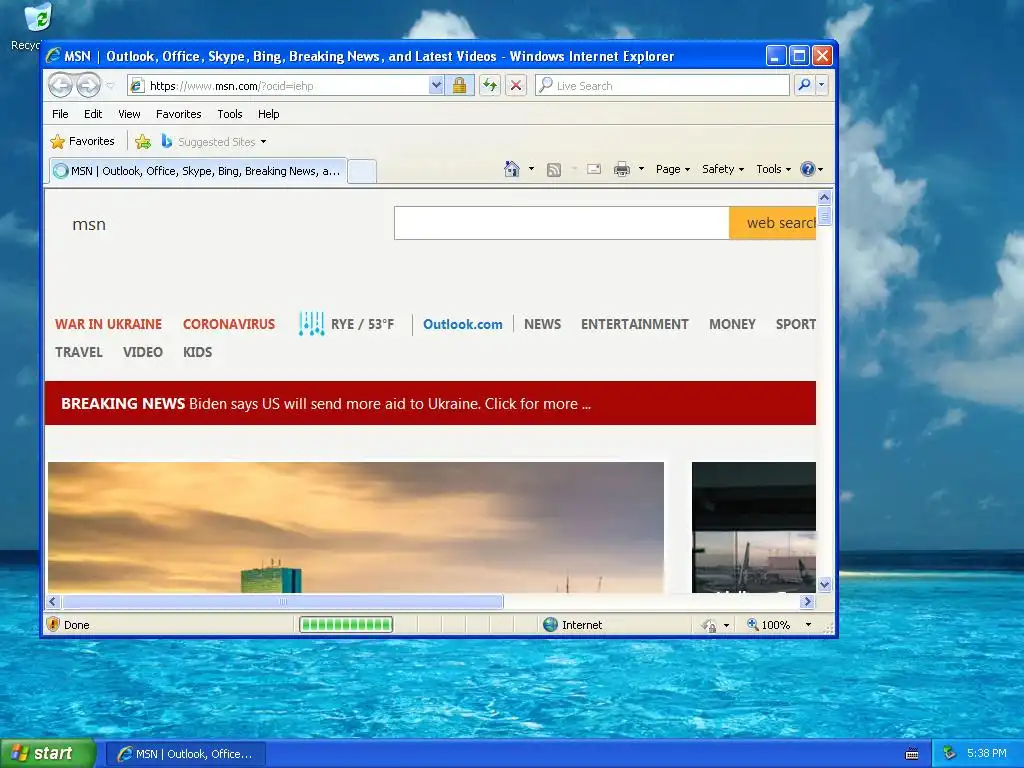The width and height of the screenshot is (1024, 768).
Task: Open RYE / 53°F weather link
Action: tap(362, 324)
